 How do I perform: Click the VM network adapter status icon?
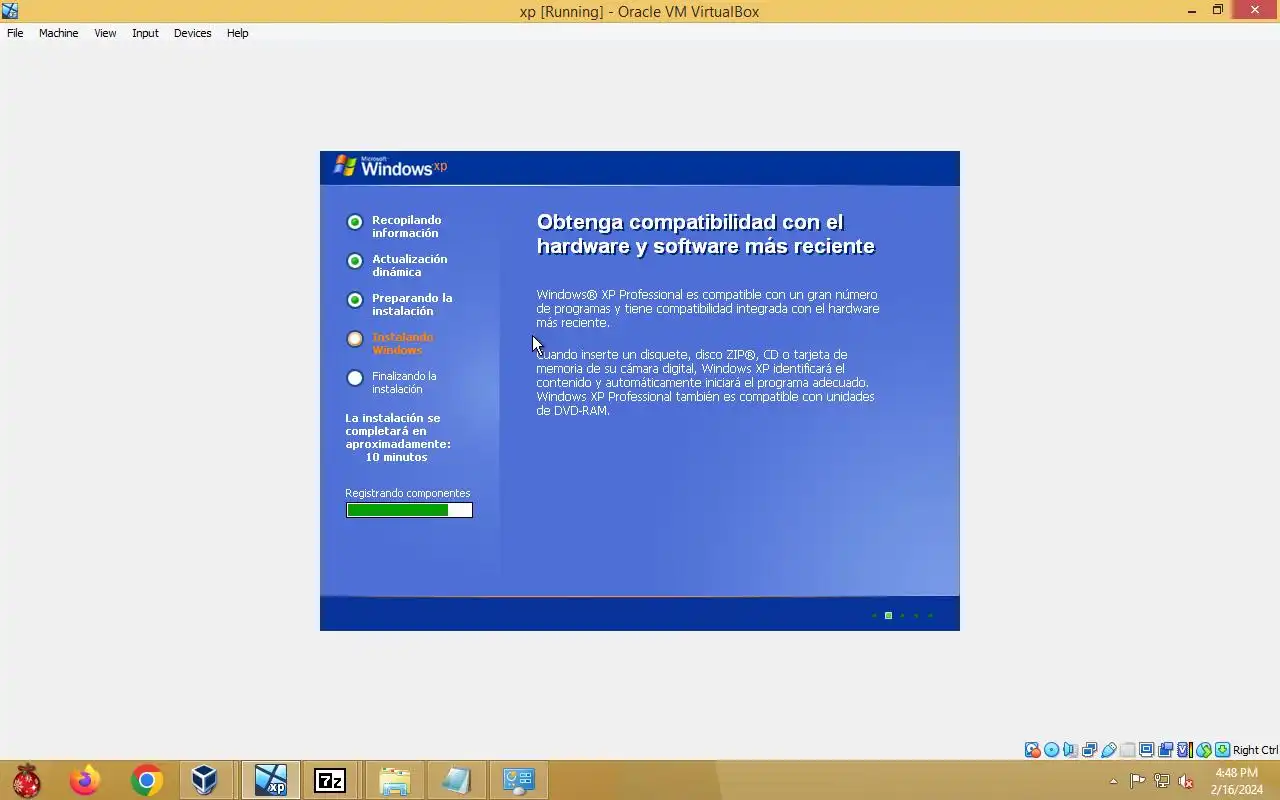[x=1089, y=750]
